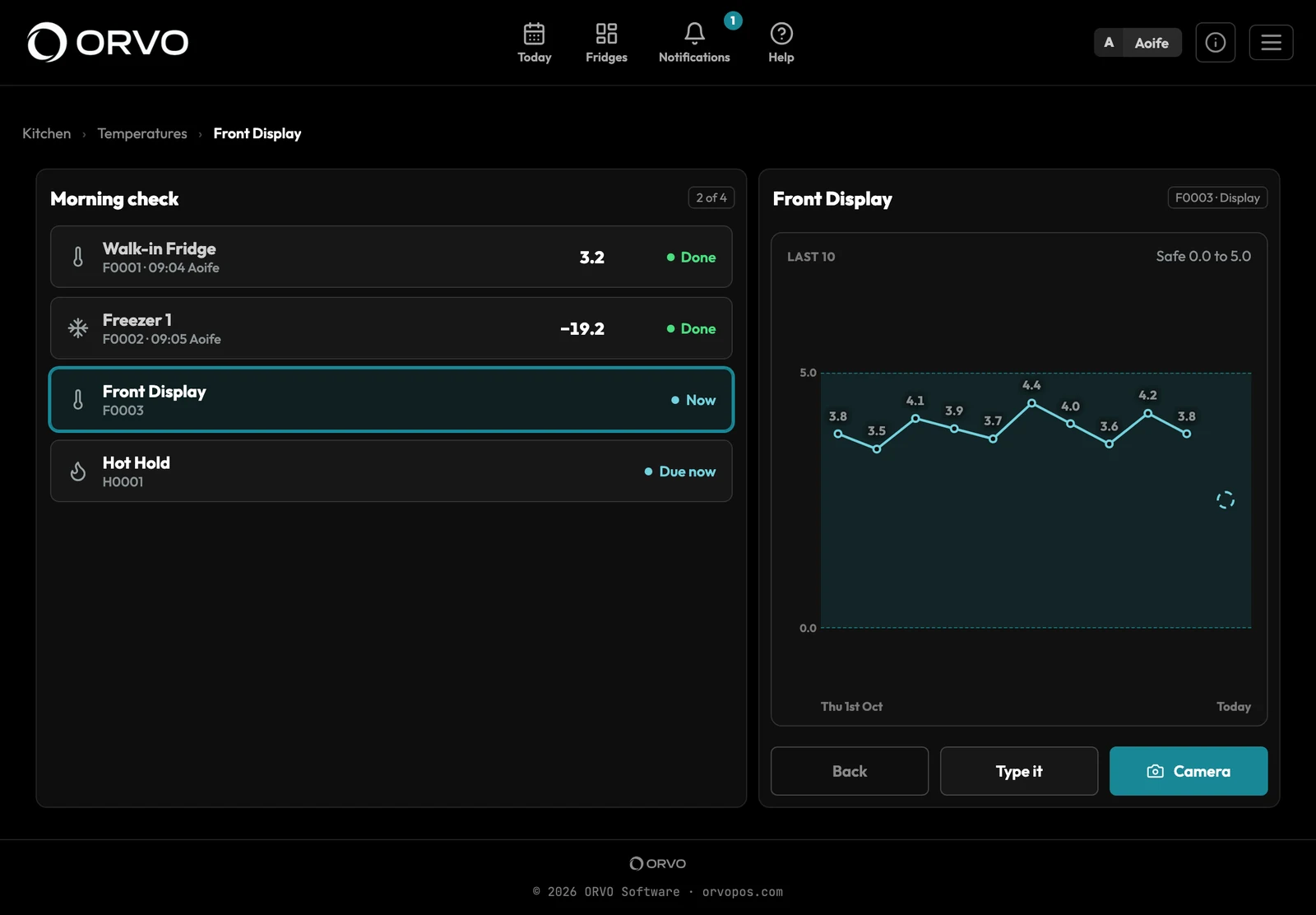Click the LAST 10 label
This screenshot has width=1316, height=915.
[x=811, y=257]
